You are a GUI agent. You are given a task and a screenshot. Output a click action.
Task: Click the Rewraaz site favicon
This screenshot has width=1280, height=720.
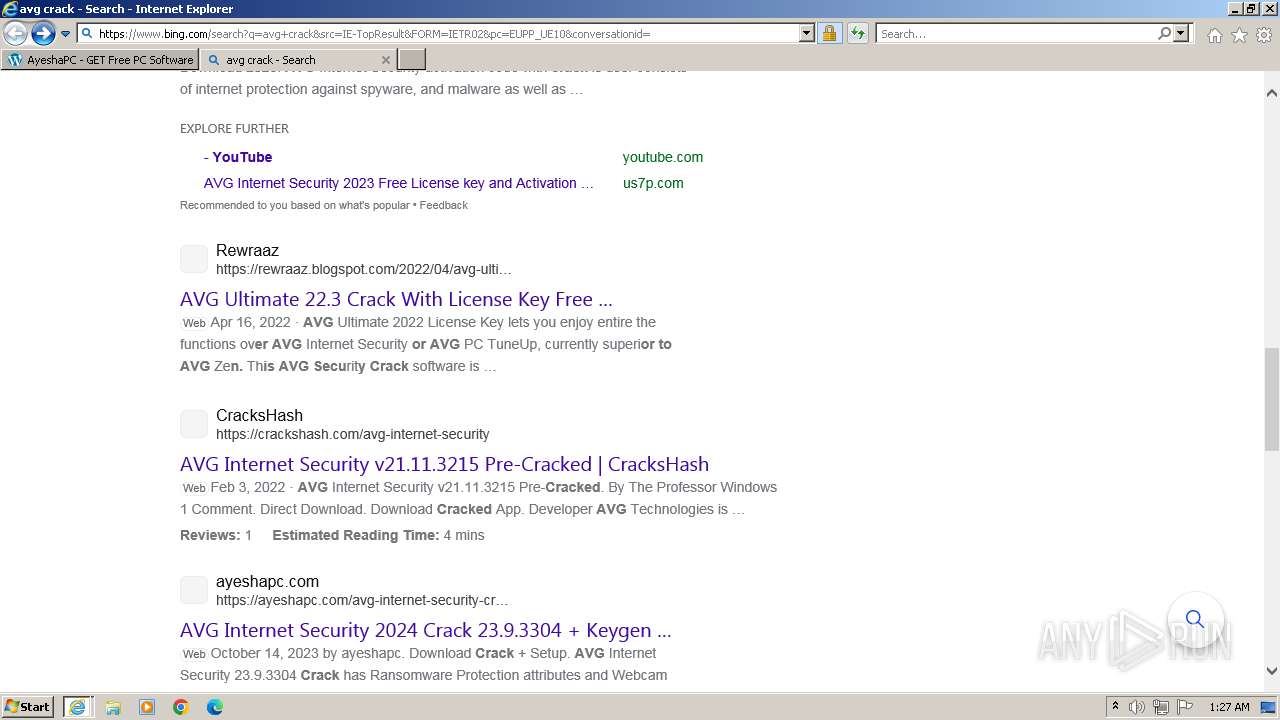[194, 259]
